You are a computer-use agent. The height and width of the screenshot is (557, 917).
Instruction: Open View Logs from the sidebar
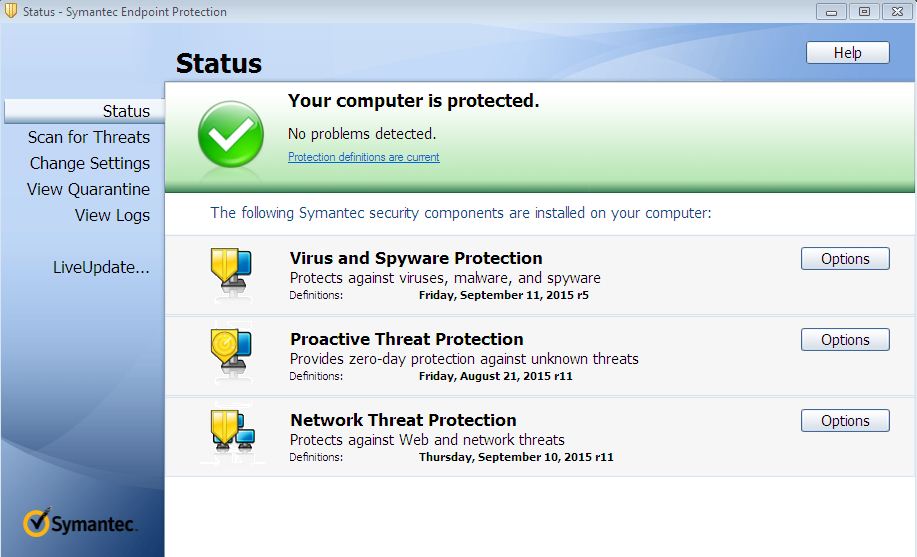point(112,215)
